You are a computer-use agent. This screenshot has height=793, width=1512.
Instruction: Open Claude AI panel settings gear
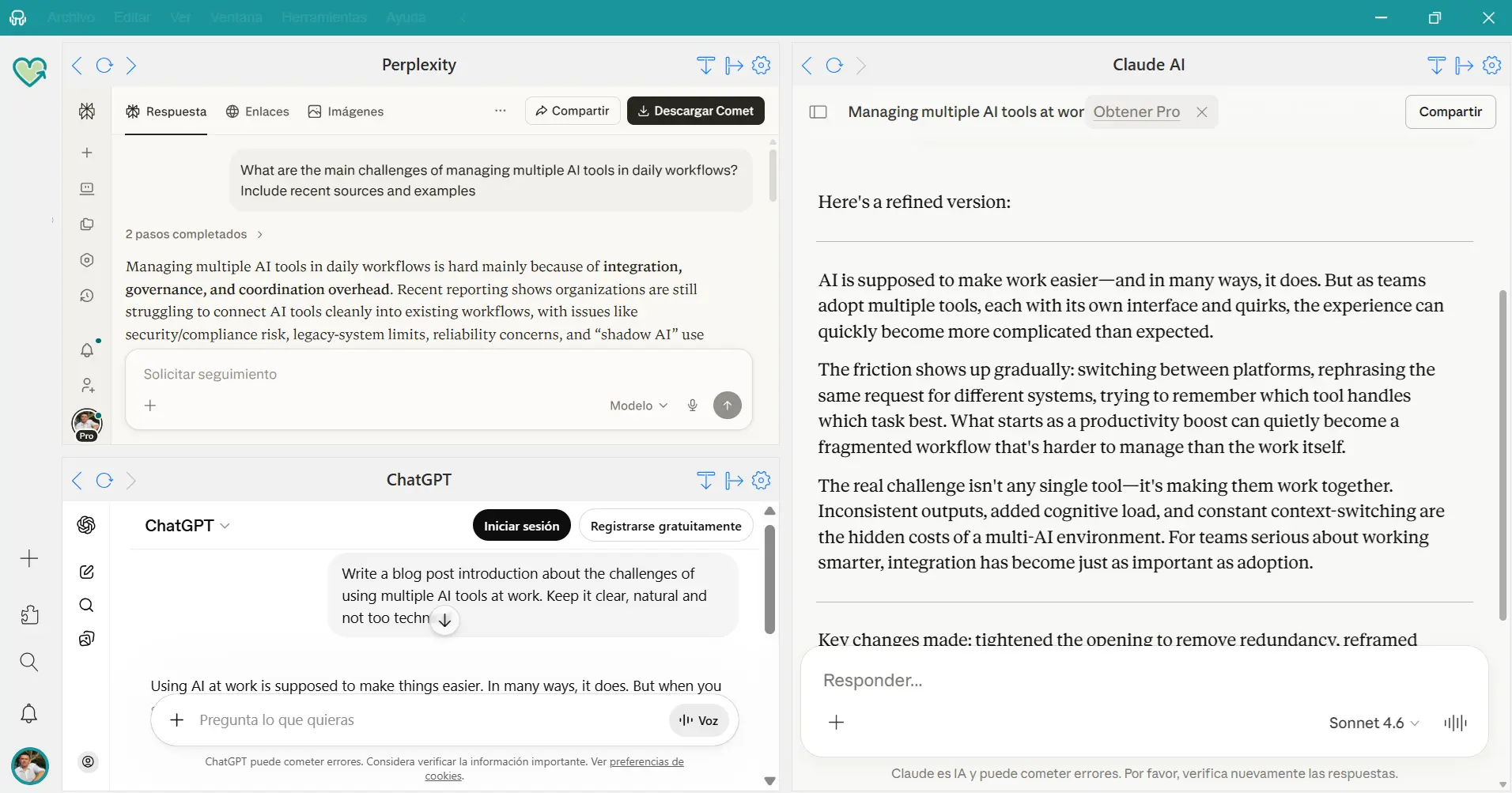[1491, 66]
